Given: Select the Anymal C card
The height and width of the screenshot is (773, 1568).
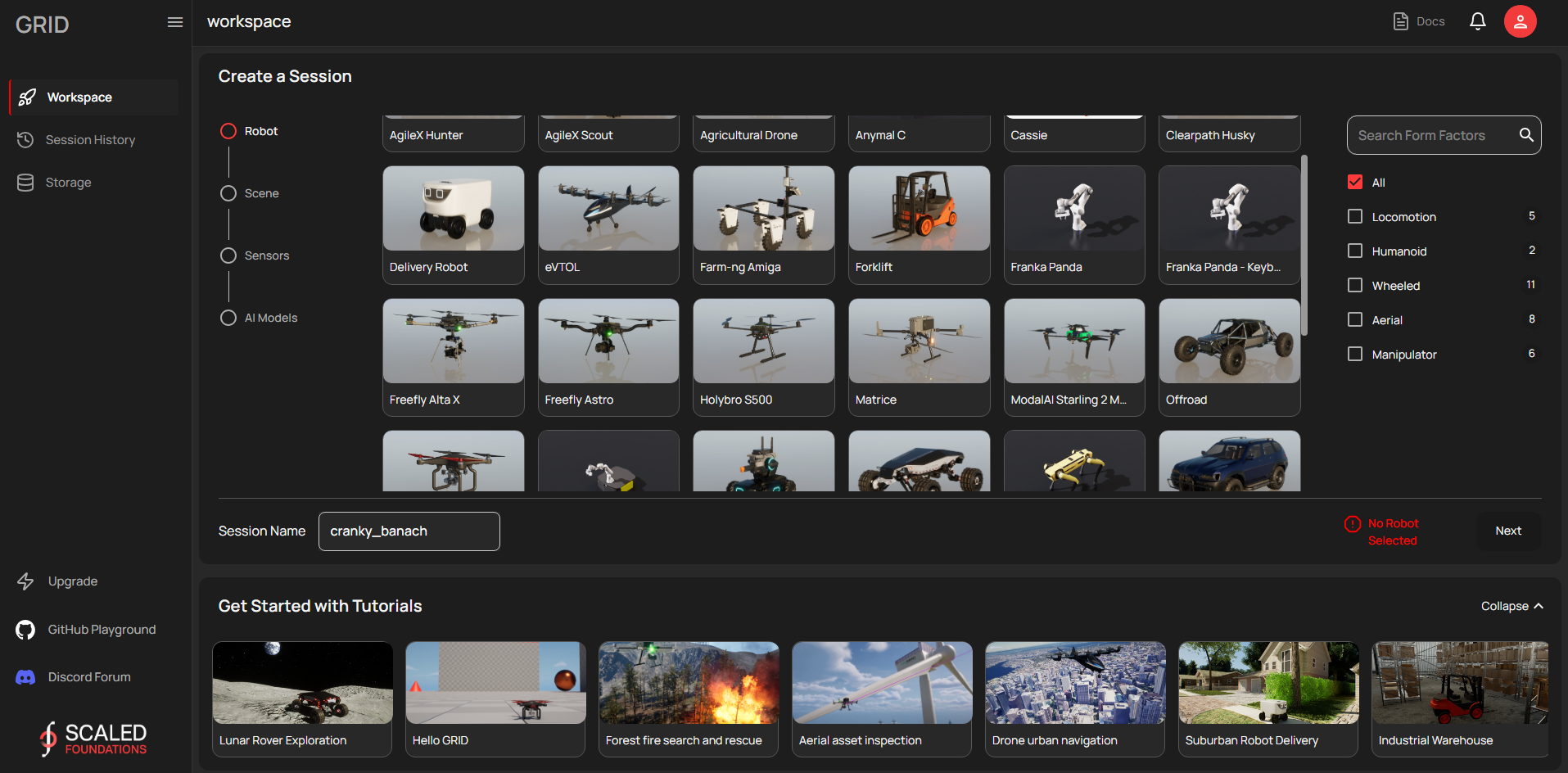Looking at the screenshot, I should 920,134.
